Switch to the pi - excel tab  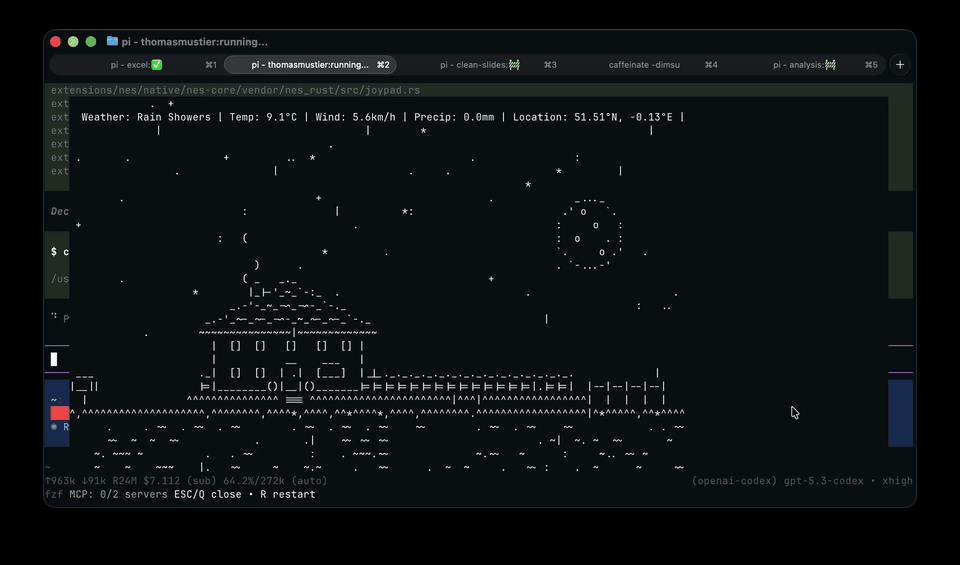coord(137,65)
